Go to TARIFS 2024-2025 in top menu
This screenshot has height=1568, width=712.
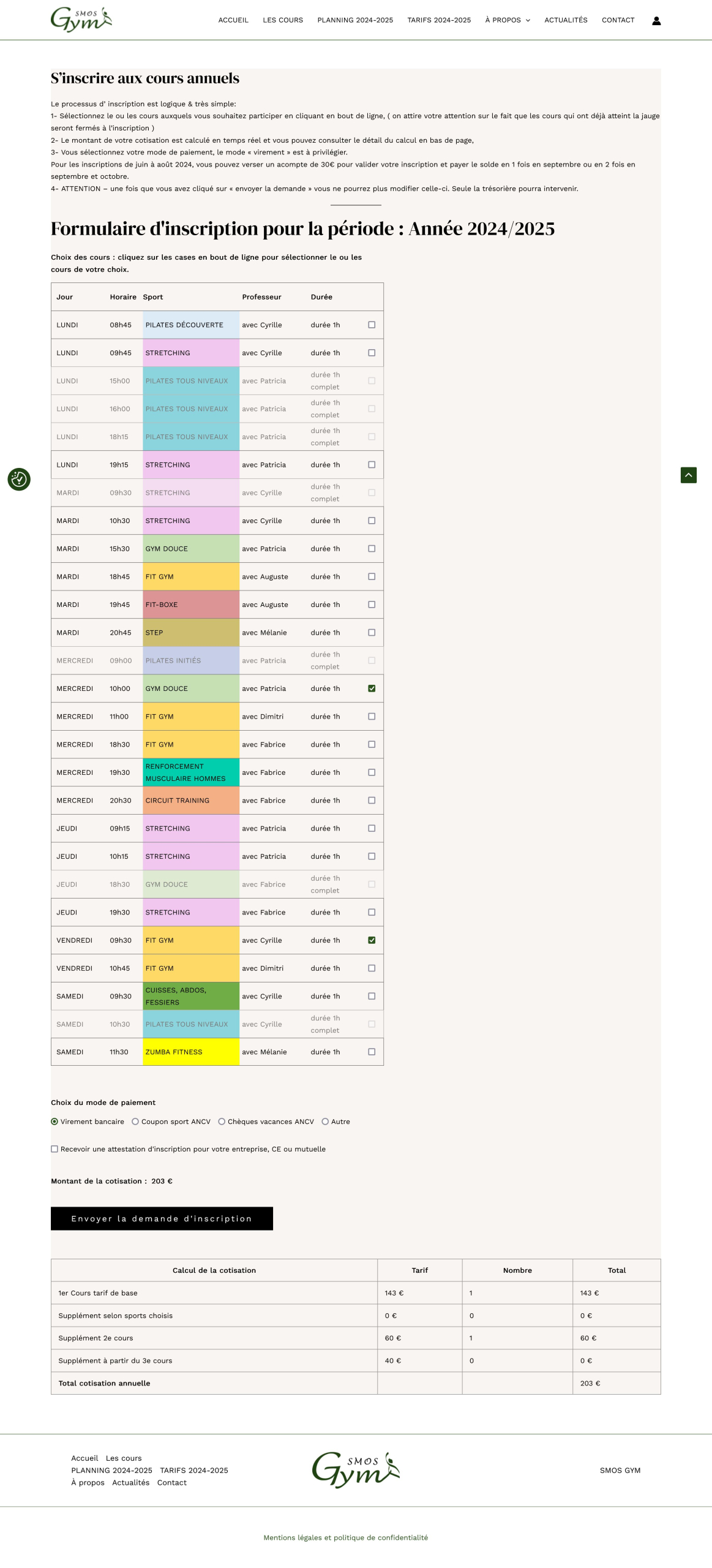[x=439, y=20]
